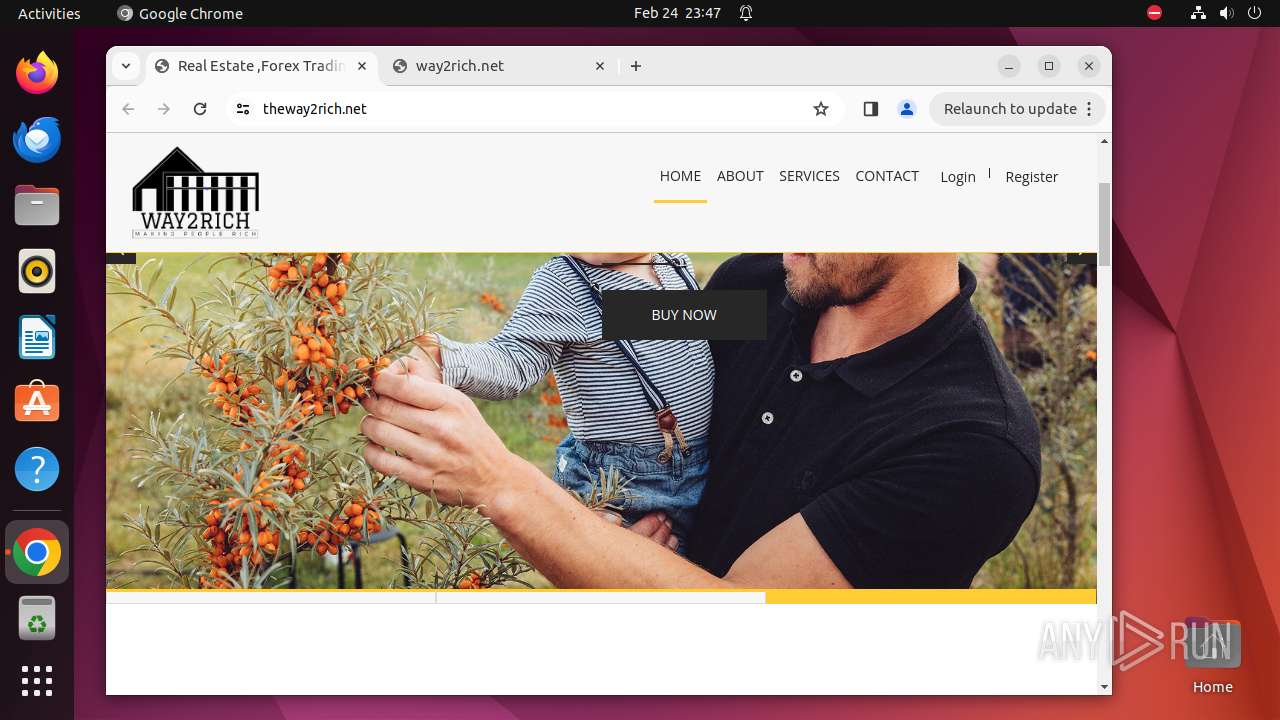Screen dimensions: 1280x720
Task: Open Ubuntu Software store icon
Action: point(37,403)
